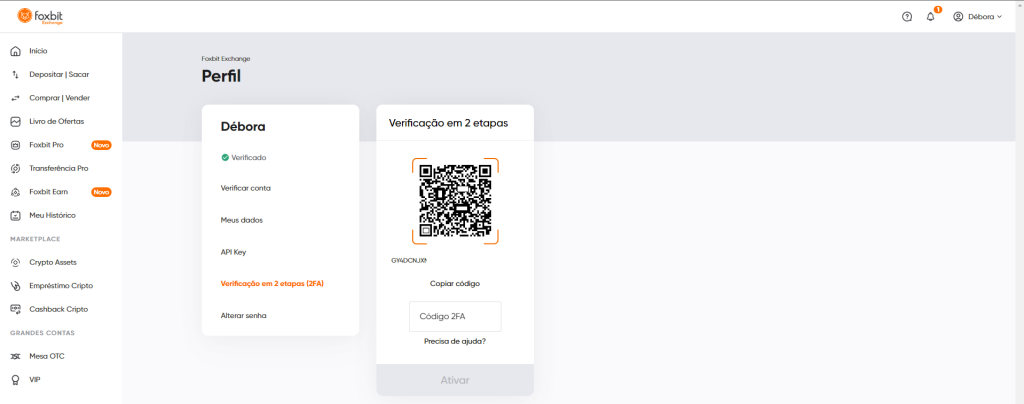Screen dimensions: 1024x404
Task: Click the Depositar | Sacar arrows icon
Action: [16, 74]
